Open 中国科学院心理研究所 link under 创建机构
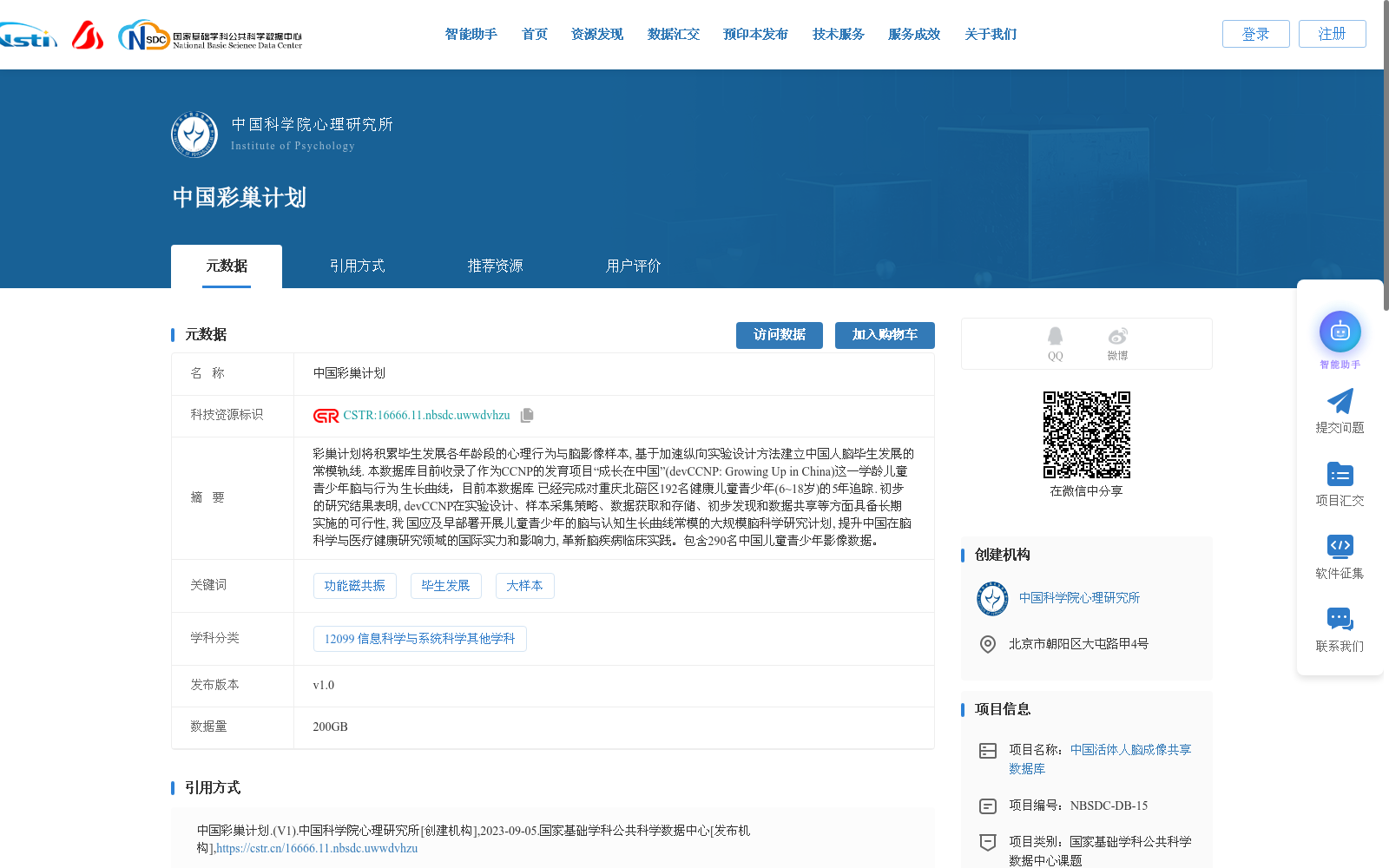The height and width of the screenshot is (868, 1389). point(1079,598)
